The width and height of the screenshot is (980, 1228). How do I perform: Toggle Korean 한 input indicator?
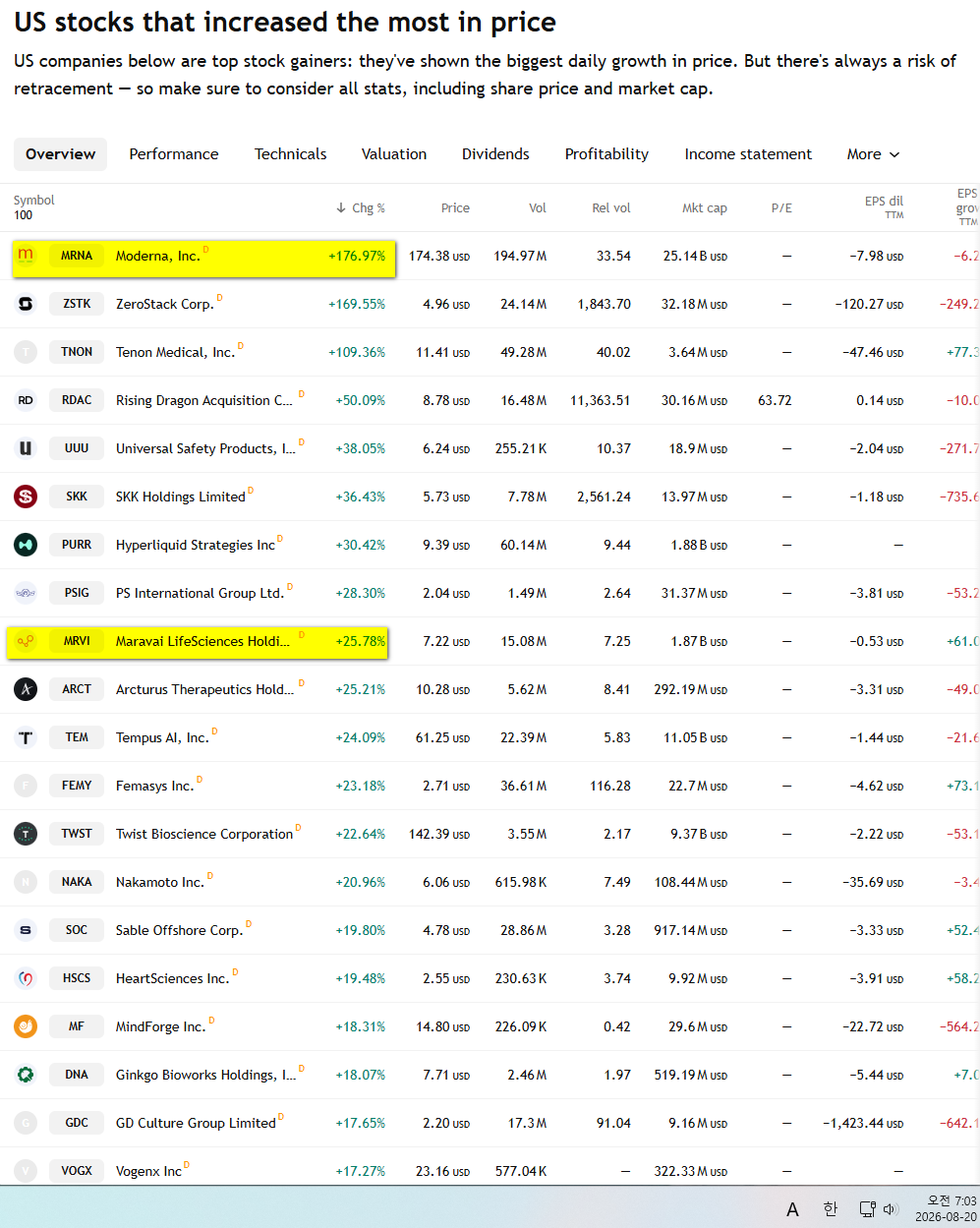[830, 1208]
